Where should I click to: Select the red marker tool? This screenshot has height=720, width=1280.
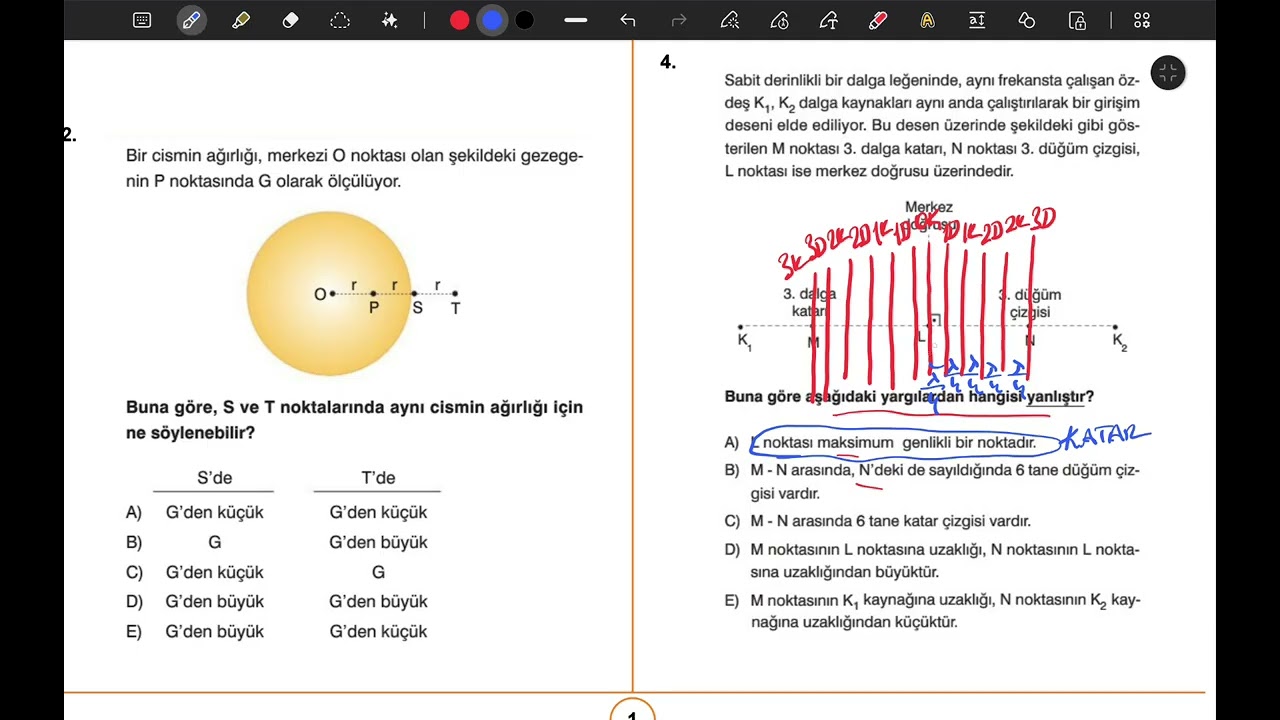[x=878, y=20]
